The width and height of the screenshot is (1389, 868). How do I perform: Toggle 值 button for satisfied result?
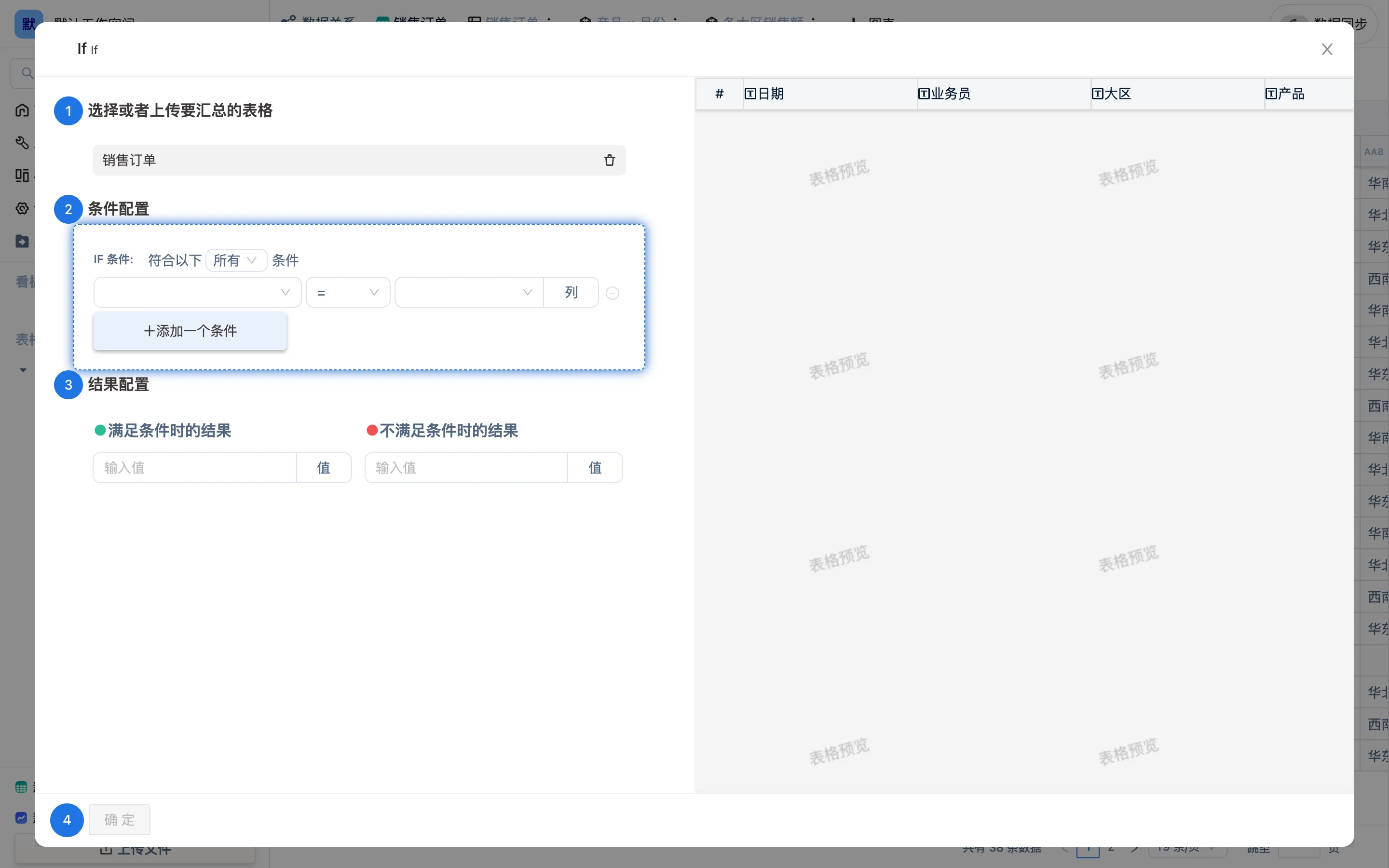click(324, 468)
